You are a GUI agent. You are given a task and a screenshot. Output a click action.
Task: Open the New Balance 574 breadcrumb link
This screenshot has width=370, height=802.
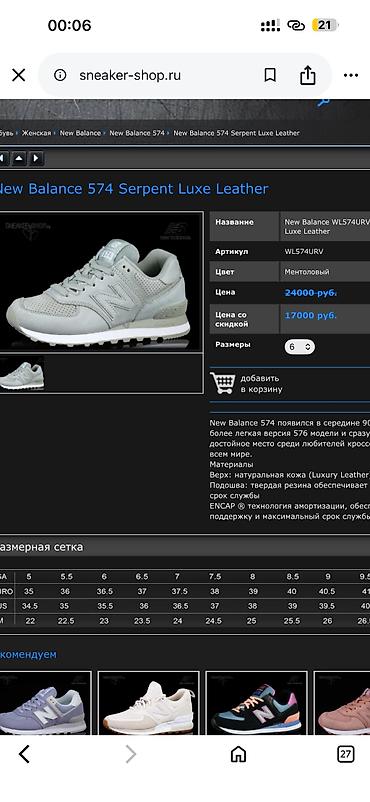[137, 133]
